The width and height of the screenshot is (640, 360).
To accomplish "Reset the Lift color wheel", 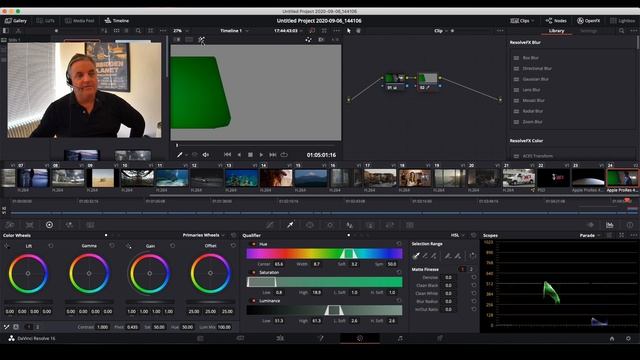I will click(x=51, y=246).
